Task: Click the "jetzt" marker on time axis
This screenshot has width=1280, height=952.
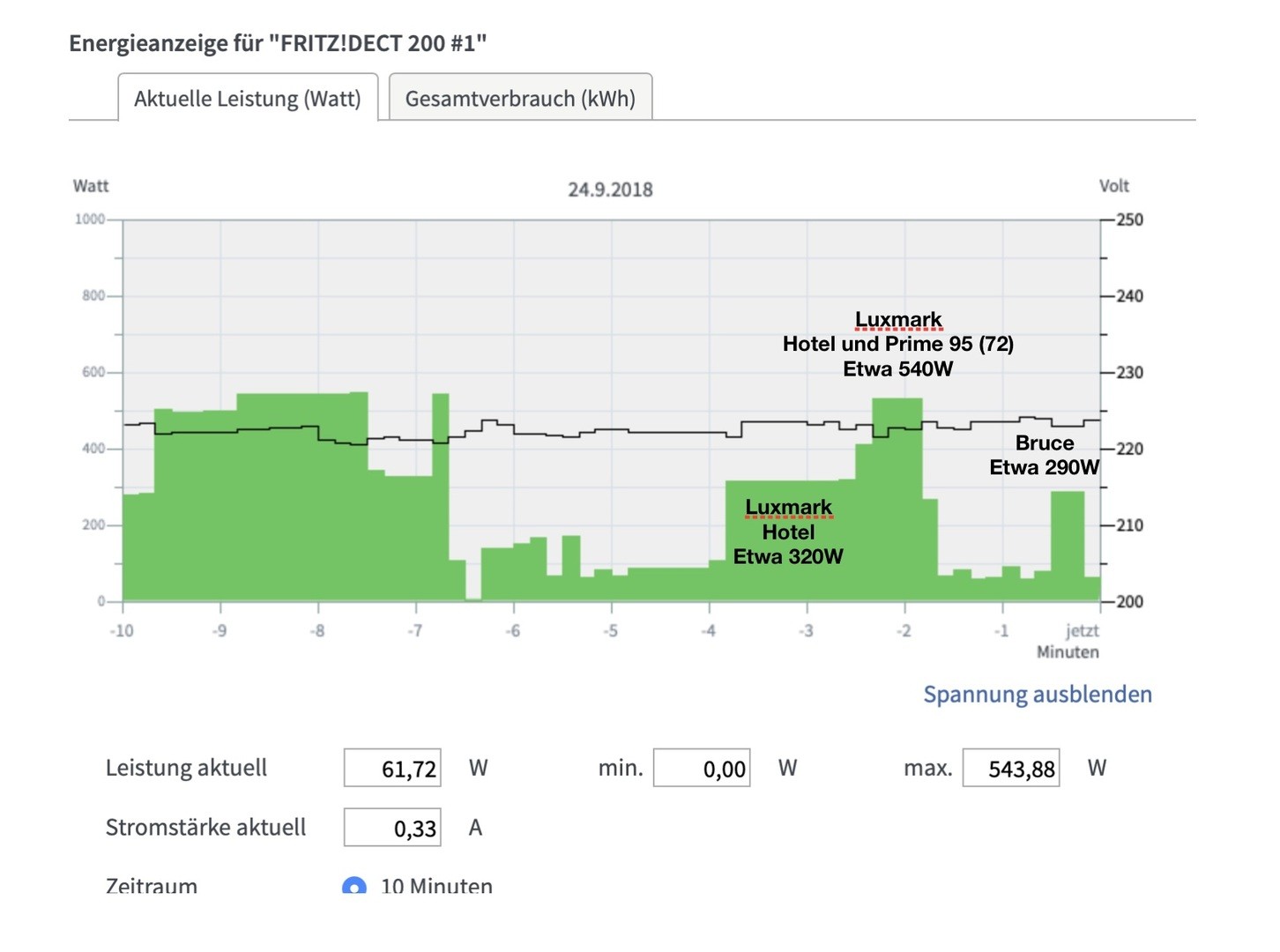Action: tap(1082, 630)
